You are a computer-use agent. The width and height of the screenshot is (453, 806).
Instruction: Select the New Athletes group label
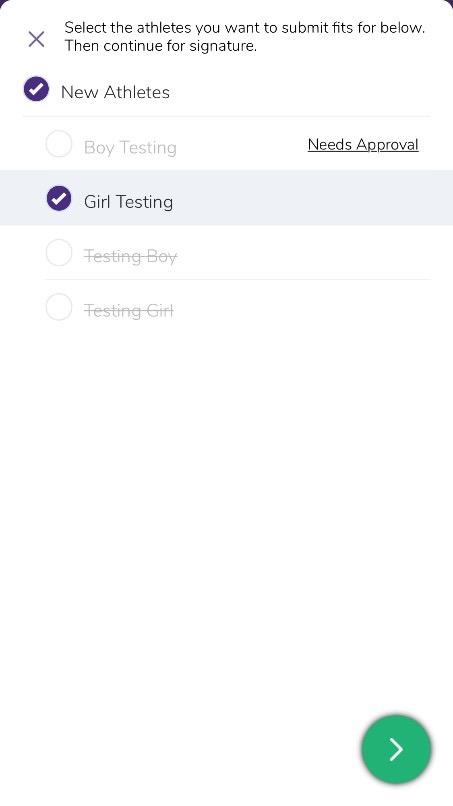pyautogui.click(x=115, y=92)
